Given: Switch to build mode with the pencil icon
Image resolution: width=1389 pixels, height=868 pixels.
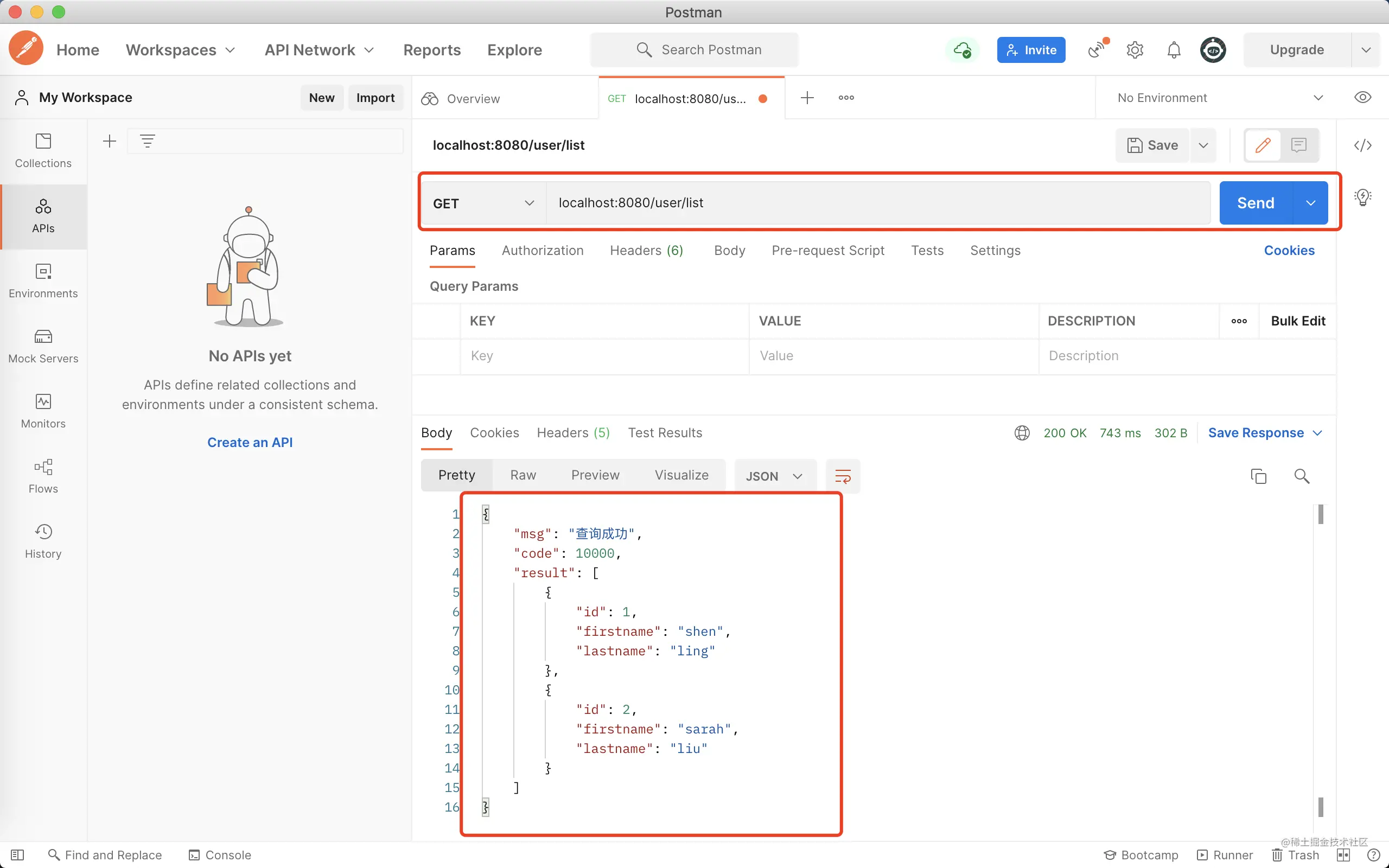Looking at the screenshot, I should pyautogui.click(x=1262, y=145).
